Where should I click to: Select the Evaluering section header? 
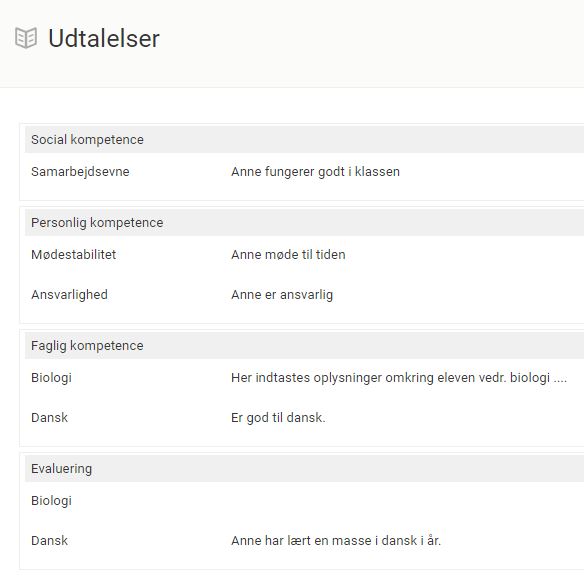click(x=304, y=468)
